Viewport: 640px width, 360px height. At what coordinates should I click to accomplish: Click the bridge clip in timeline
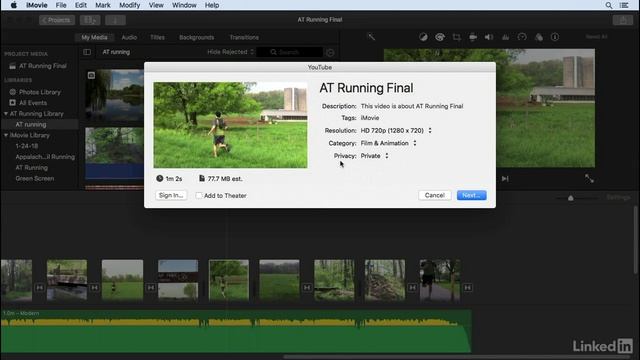67,280
